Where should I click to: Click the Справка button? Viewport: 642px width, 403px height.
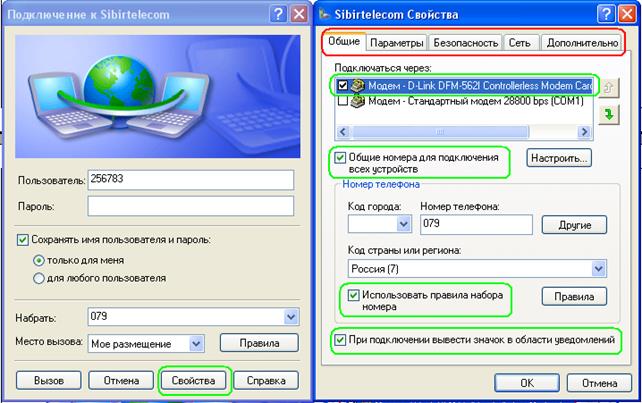pos(266,380)
